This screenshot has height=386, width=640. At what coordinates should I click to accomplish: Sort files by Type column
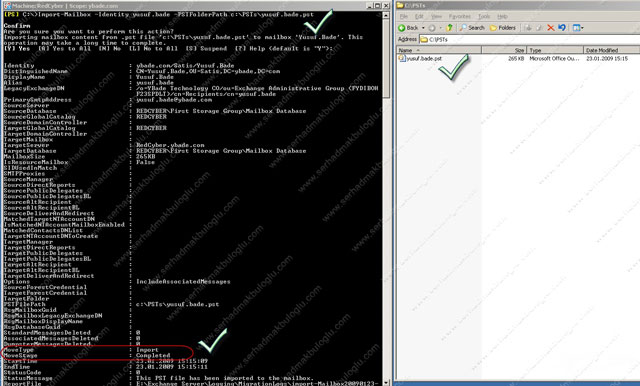[x=555, y=50]
